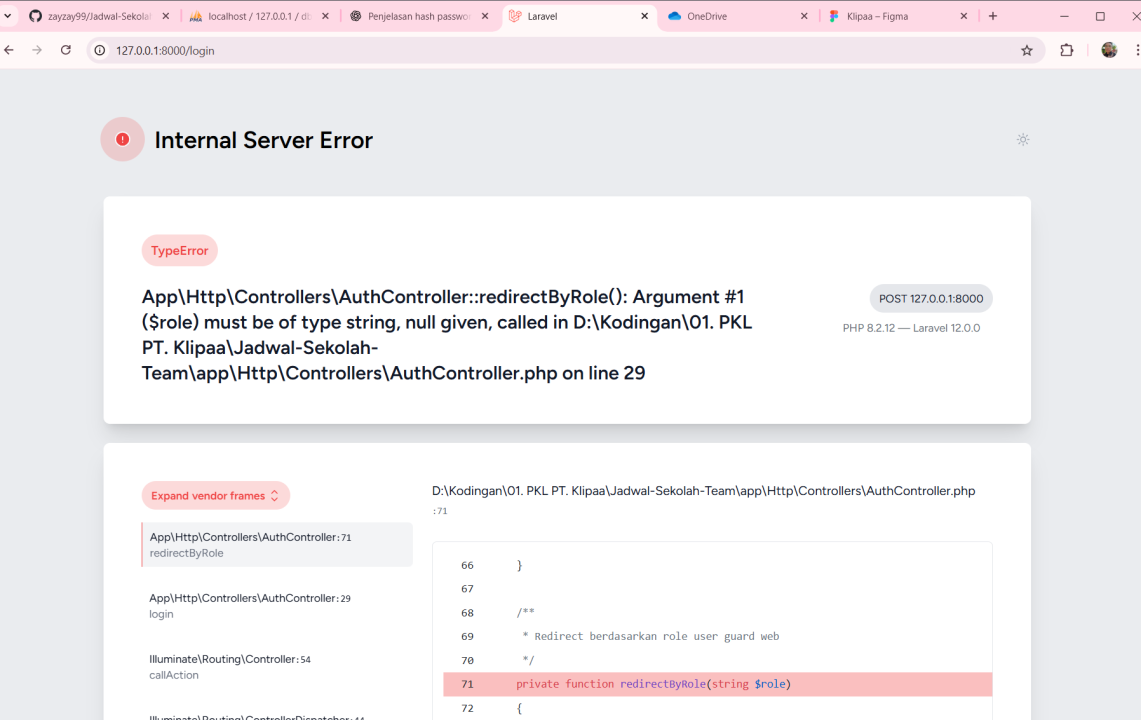Image resolution: width=1141 pixels, height=720 pixels.
Task: Select the redirectByRole stack frame
Action: point(277,545)
